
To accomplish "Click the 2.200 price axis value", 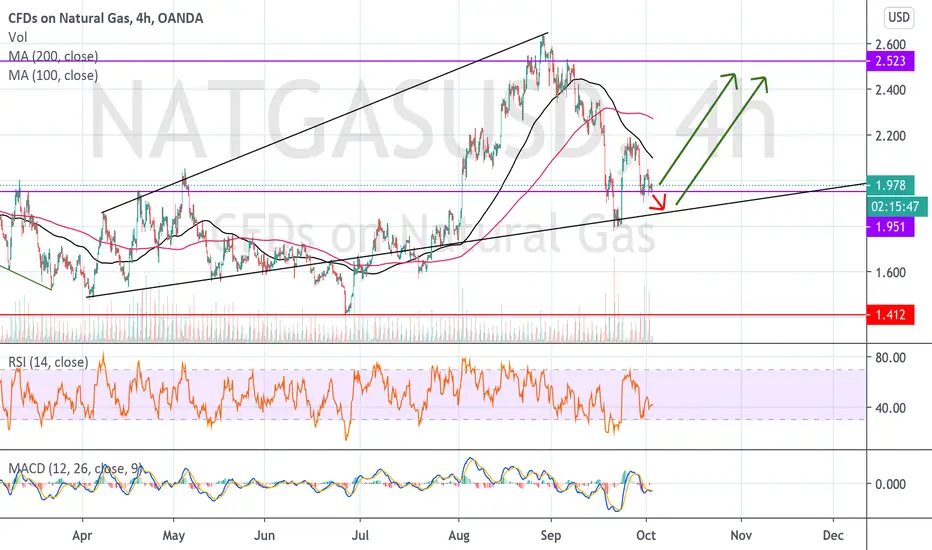I will tap(890, 136).
